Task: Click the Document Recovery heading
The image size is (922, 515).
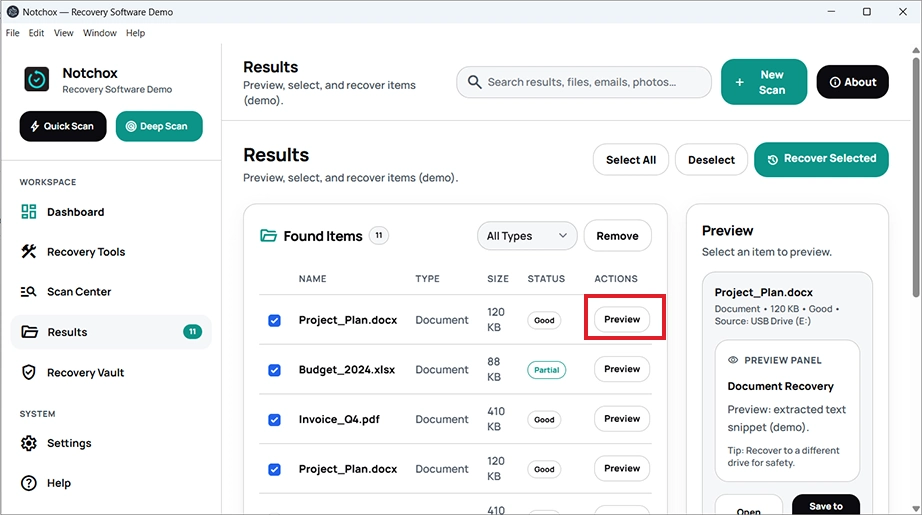Action: 780,386
